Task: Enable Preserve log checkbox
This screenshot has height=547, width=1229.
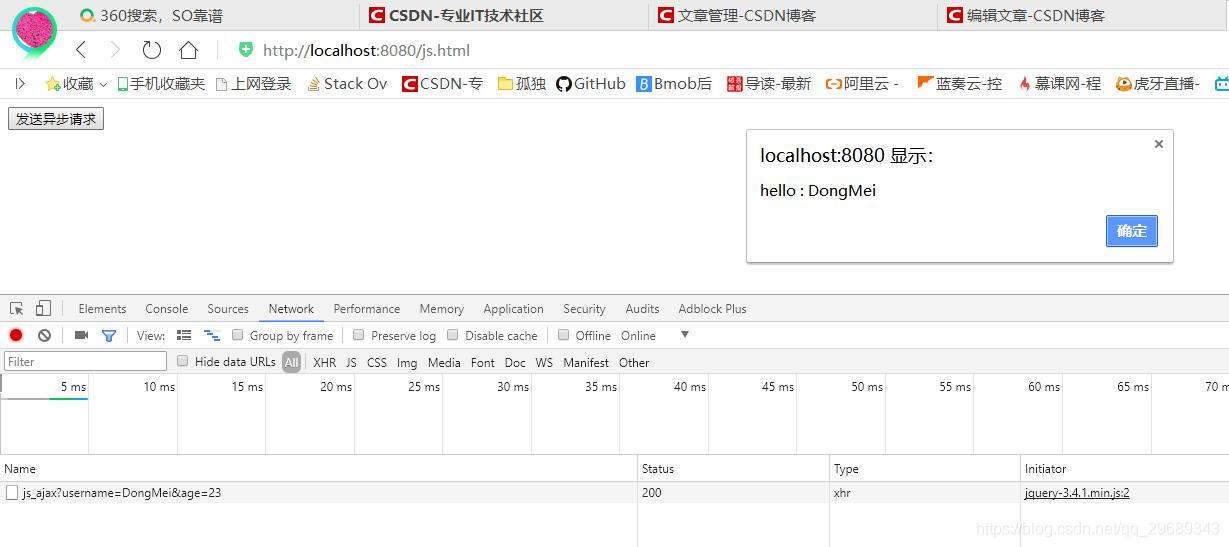Action: (x=360, y=335)
